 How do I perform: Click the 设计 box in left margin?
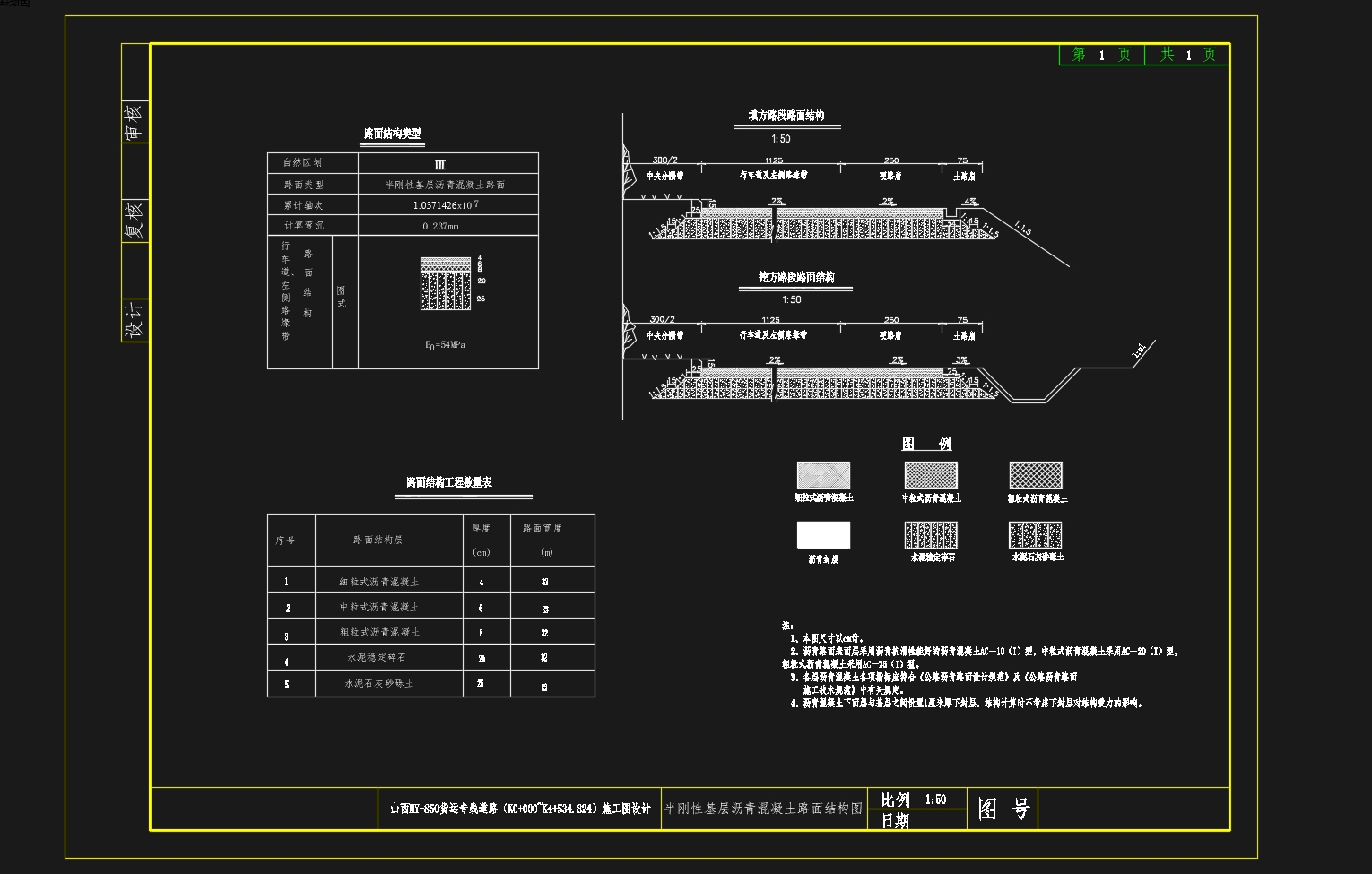(134, 320)
